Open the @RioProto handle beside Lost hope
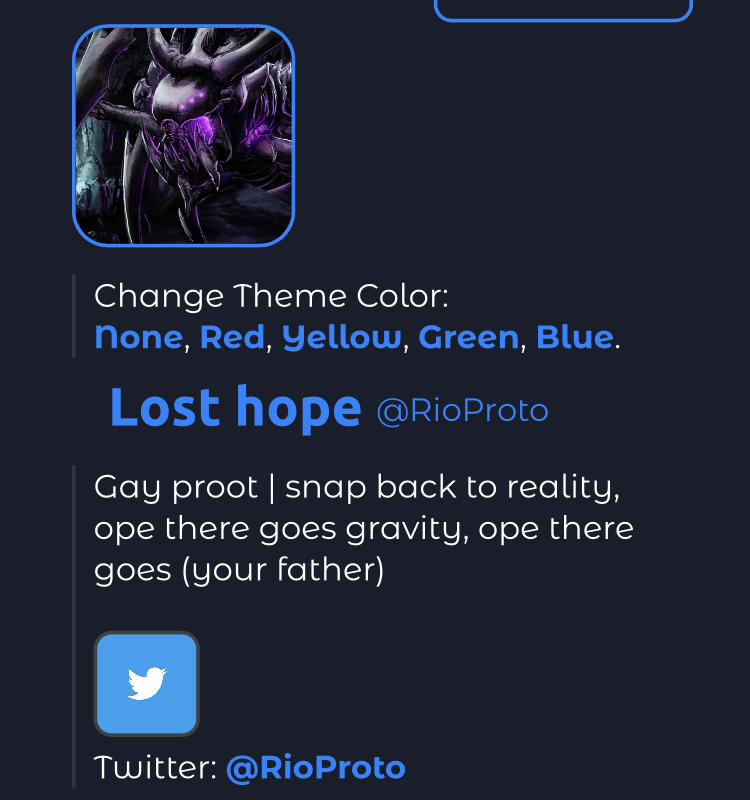Screen dimensions: 750x800 462,410
